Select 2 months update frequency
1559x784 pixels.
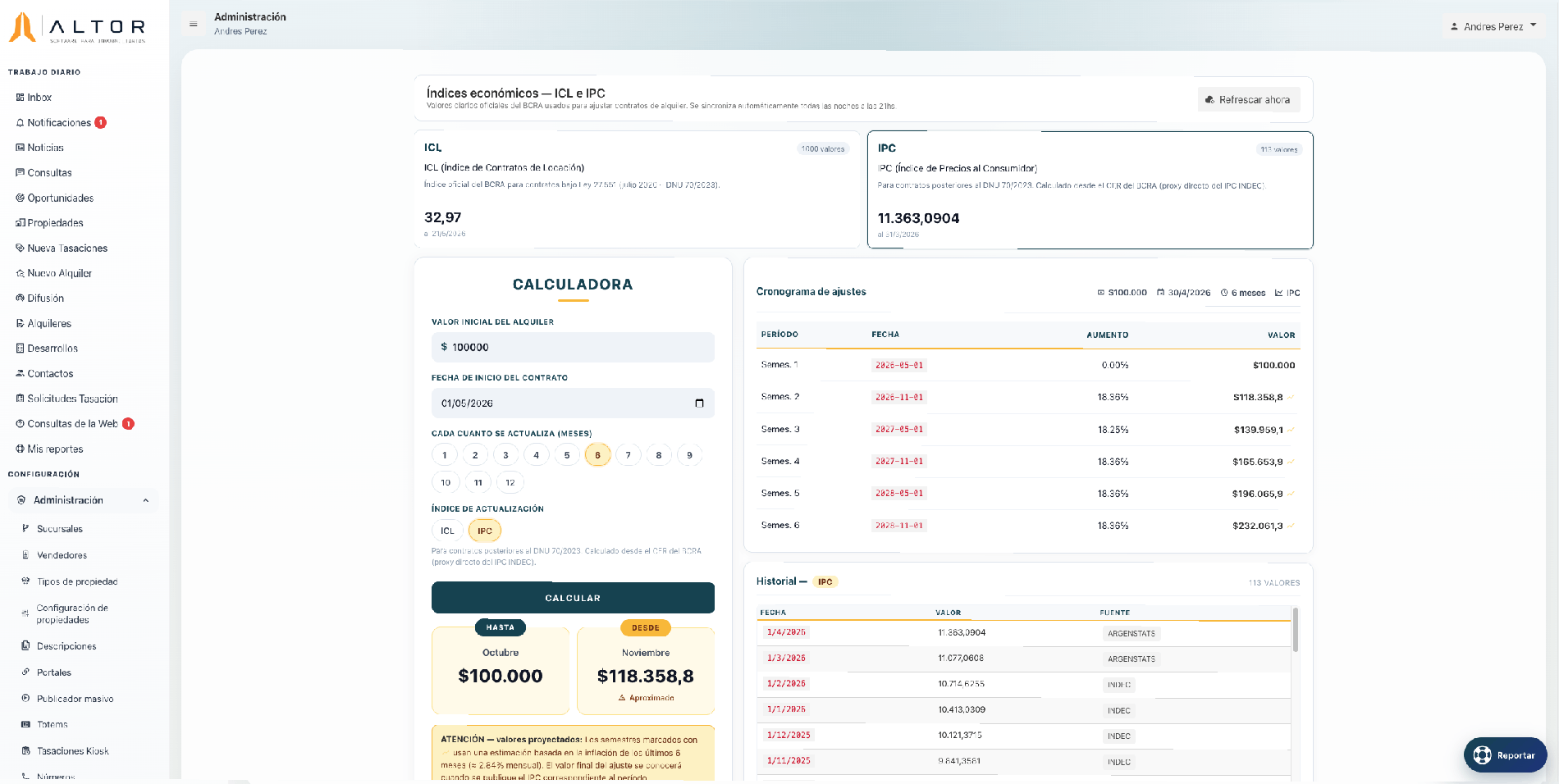pos(475,455)
